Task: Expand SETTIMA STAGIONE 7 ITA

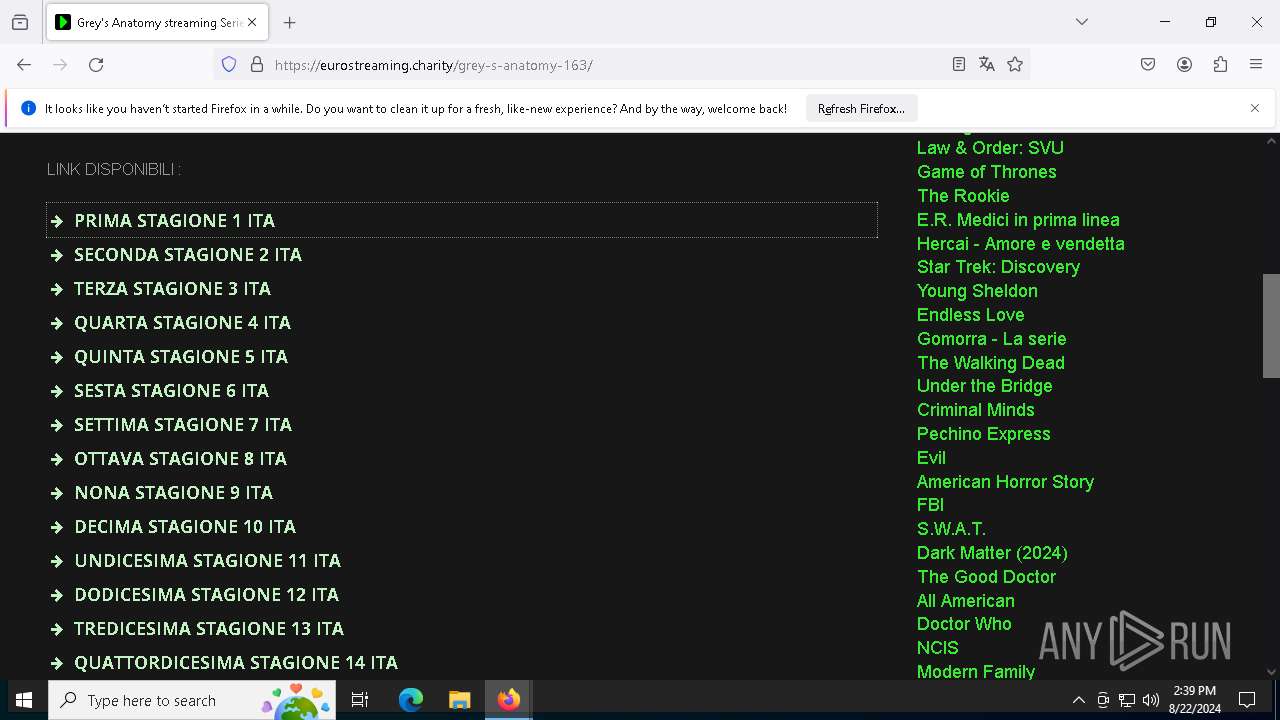Action: (x=462, y=424)
